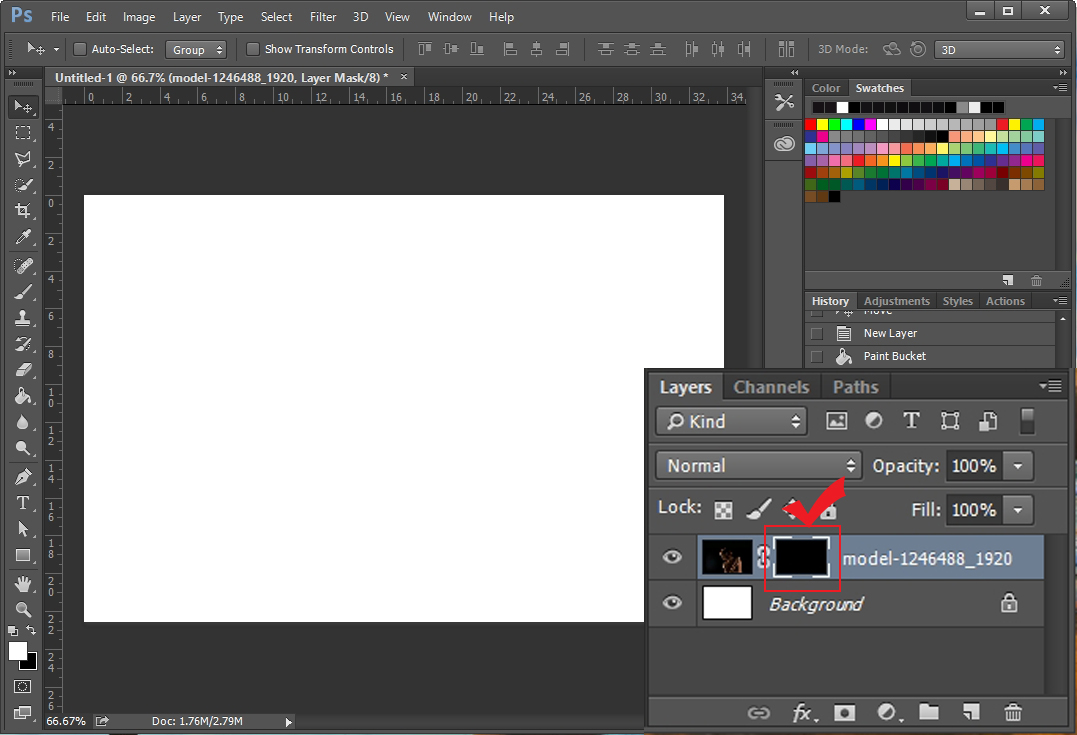
Task: Swap foreground and background colors
Action: [x=31, y=630]
